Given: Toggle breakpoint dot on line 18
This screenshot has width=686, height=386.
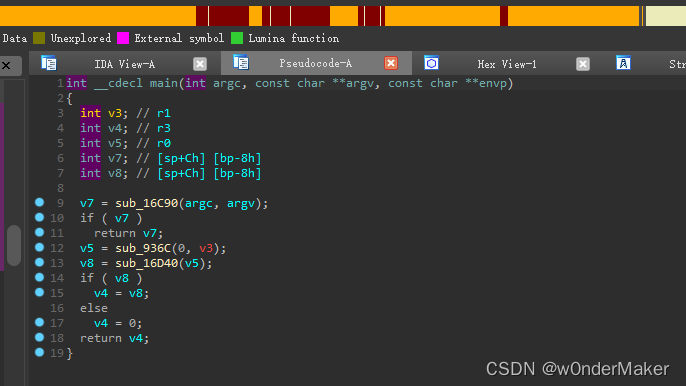Looking at the screenshot, I should click(x=39, y=337).
